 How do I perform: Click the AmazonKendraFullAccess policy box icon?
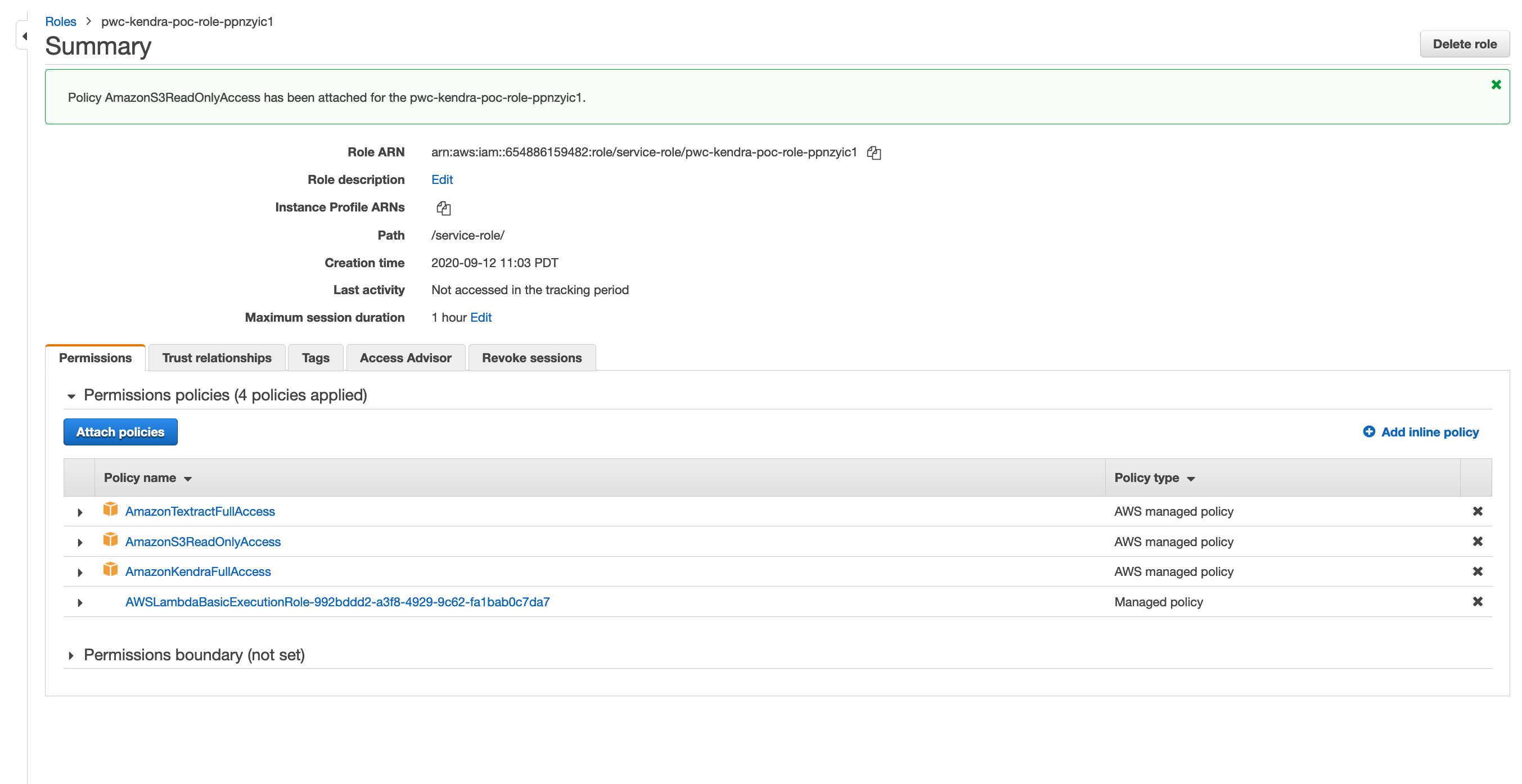pyautogui.click(x=110, y=570)
